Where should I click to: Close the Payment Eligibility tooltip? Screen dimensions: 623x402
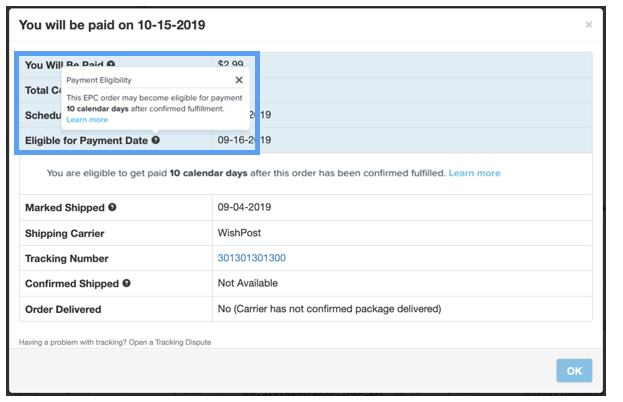click(239, 80)
